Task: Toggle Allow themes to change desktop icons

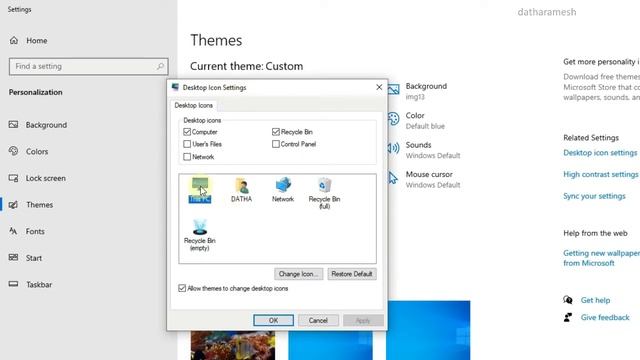Action: click(182, 288)
